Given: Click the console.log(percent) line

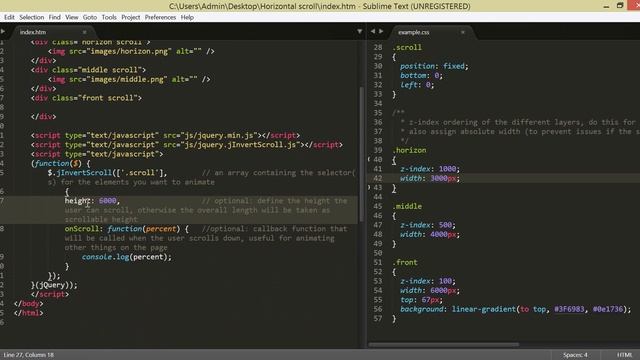Looking at the screenshot, I should pos(127,257).
